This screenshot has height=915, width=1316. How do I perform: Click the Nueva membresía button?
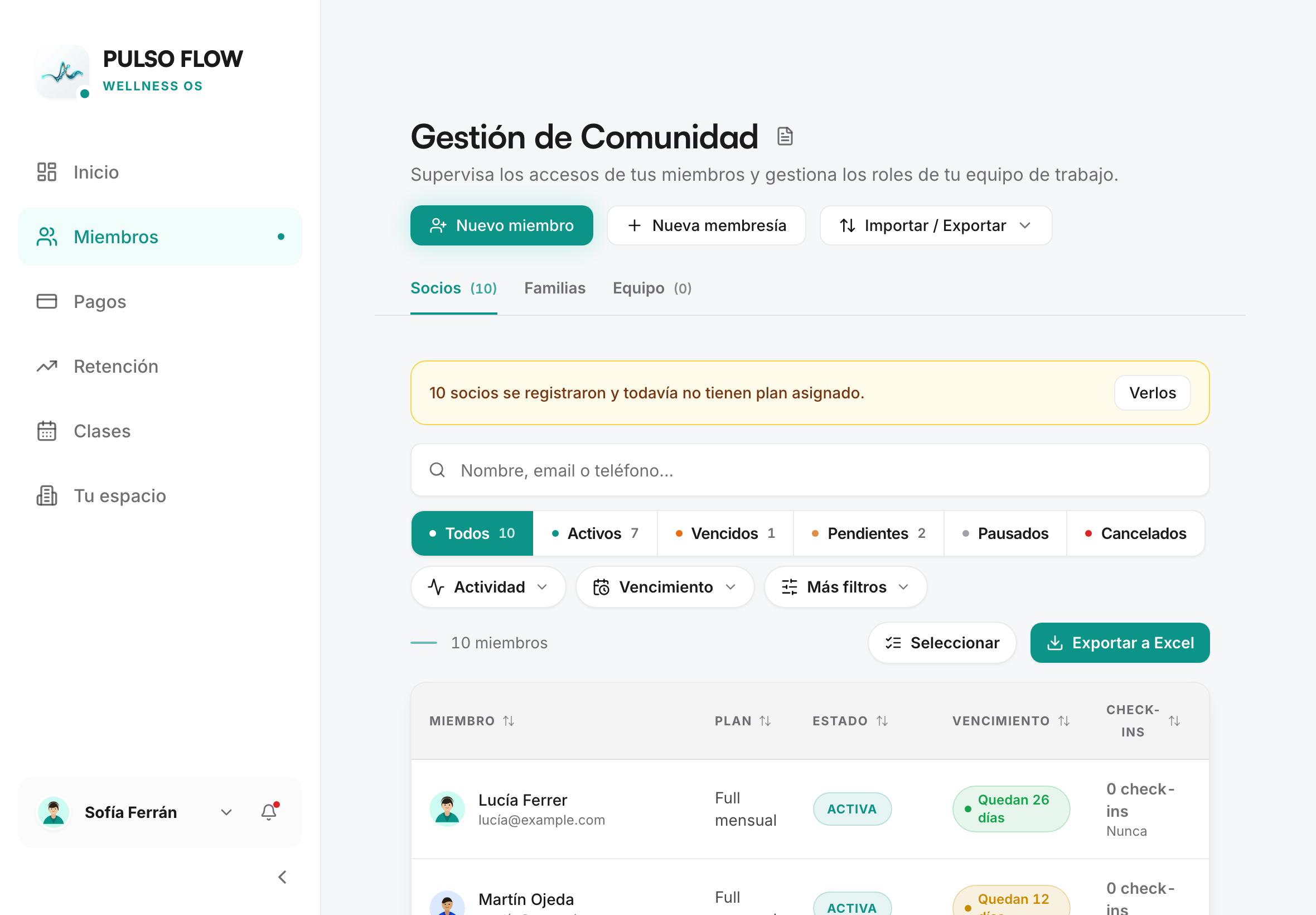click(x=707, y=225)
